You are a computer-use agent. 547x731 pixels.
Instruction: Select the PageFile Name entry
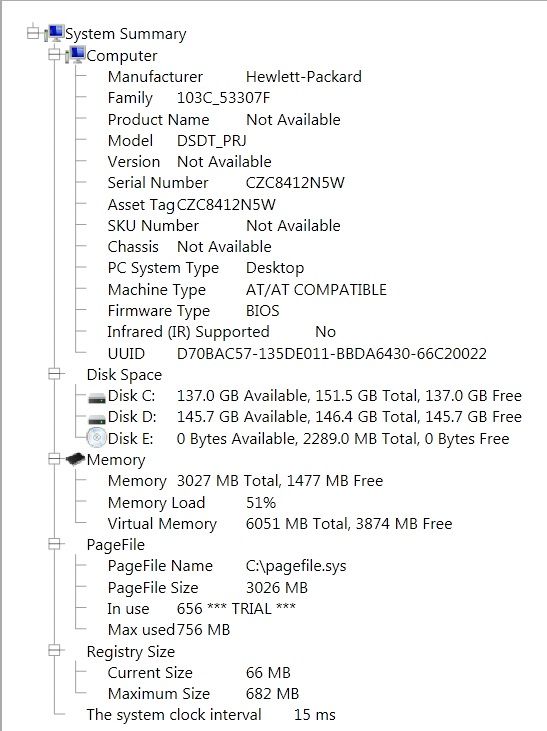click(227, 566)
